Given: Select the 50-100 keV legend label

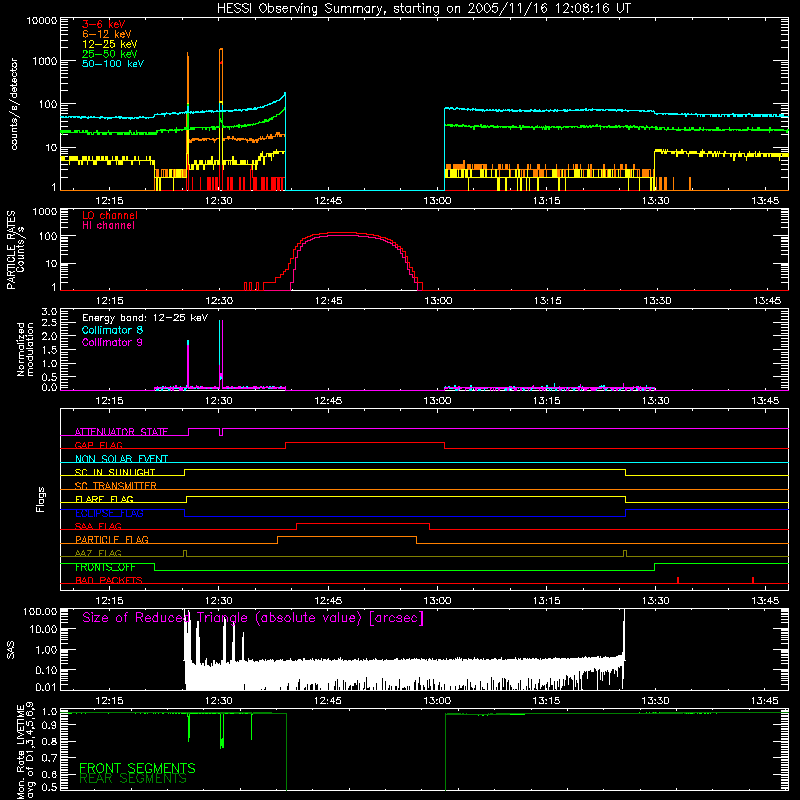Looking at the screenshot, I should coord(113,64).
